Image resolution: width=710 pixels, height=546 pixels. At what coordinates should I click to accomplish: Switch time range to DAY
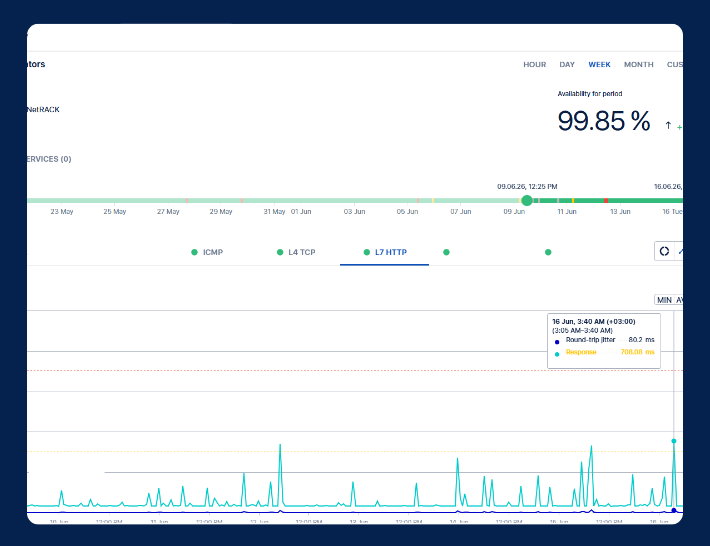tap(566, 65)
